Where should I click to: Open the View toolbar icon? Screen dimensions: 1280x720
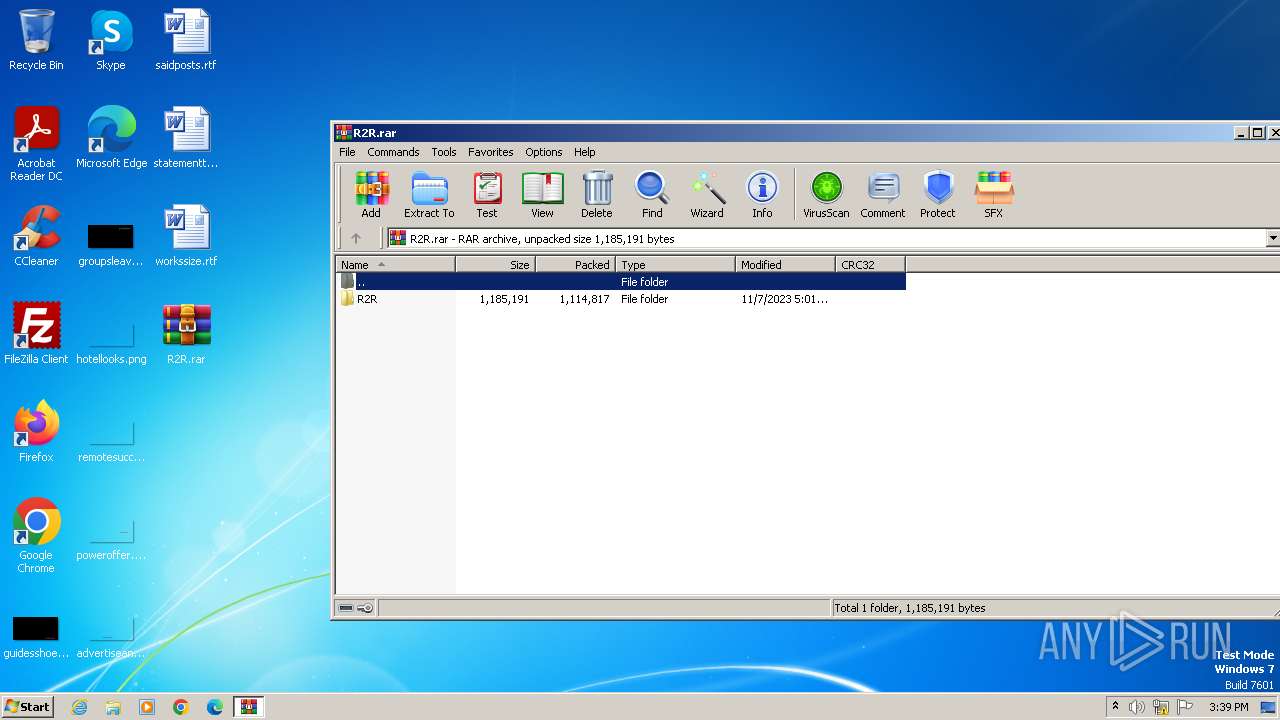click(542, 195)
